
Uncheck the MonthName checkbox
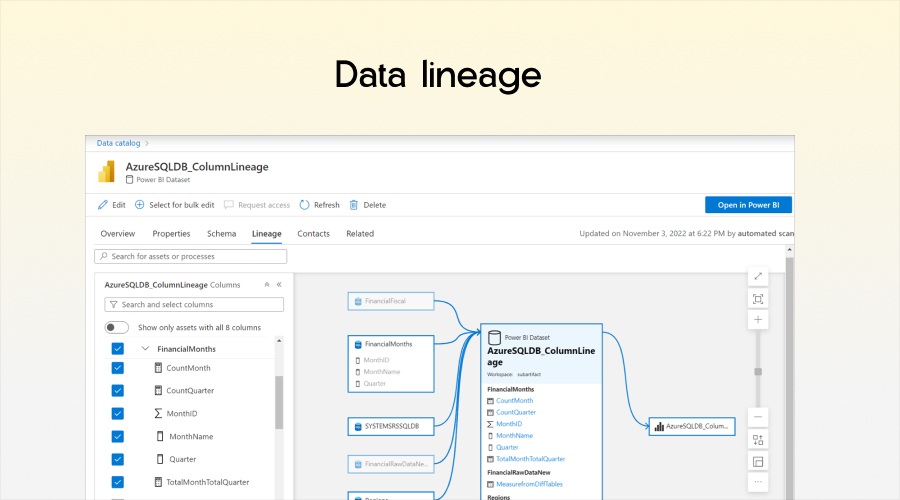(x=118, y=436)
